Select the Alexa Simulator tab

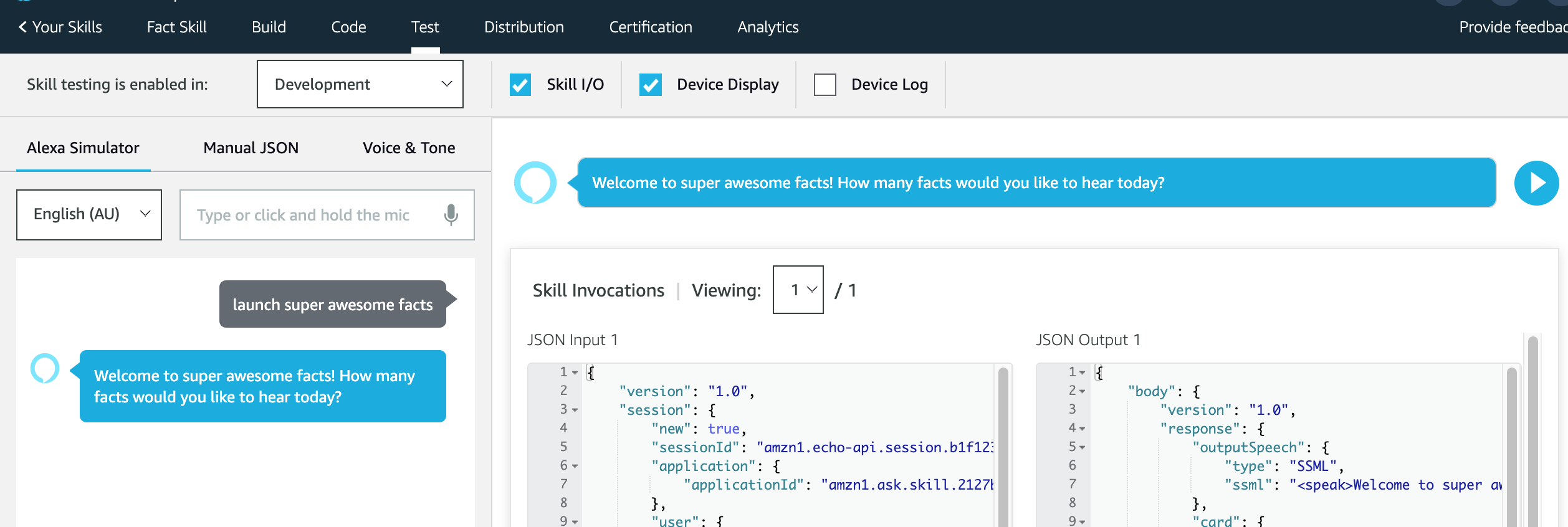(83, 148)
